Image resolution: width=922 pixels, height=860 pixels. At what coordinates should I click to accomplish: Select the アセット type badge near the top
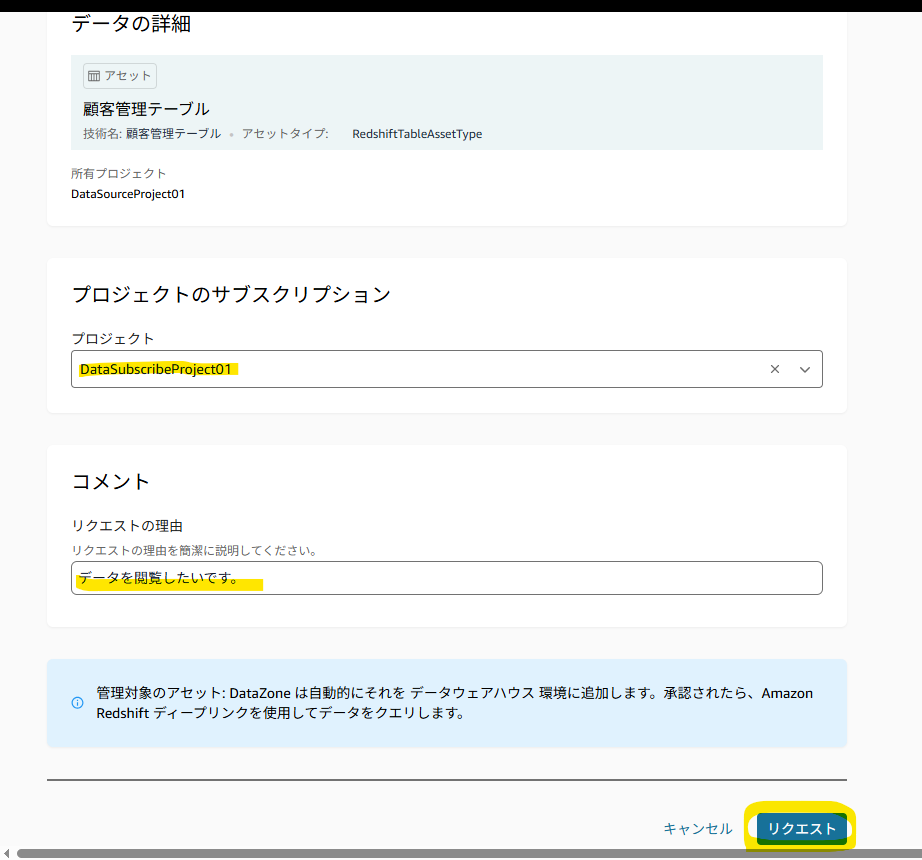point(119,75)
